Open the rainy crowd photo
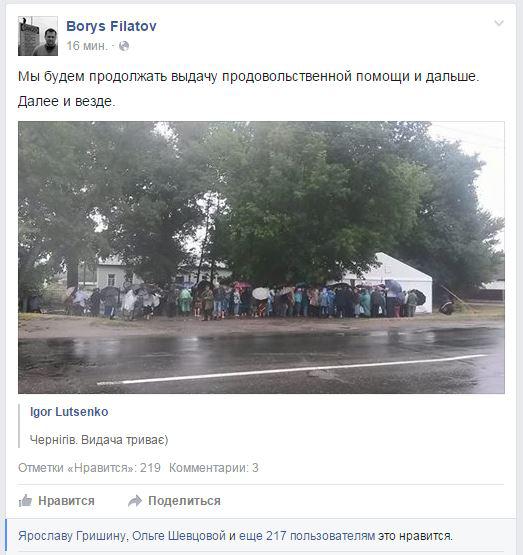 coord(261,257)
